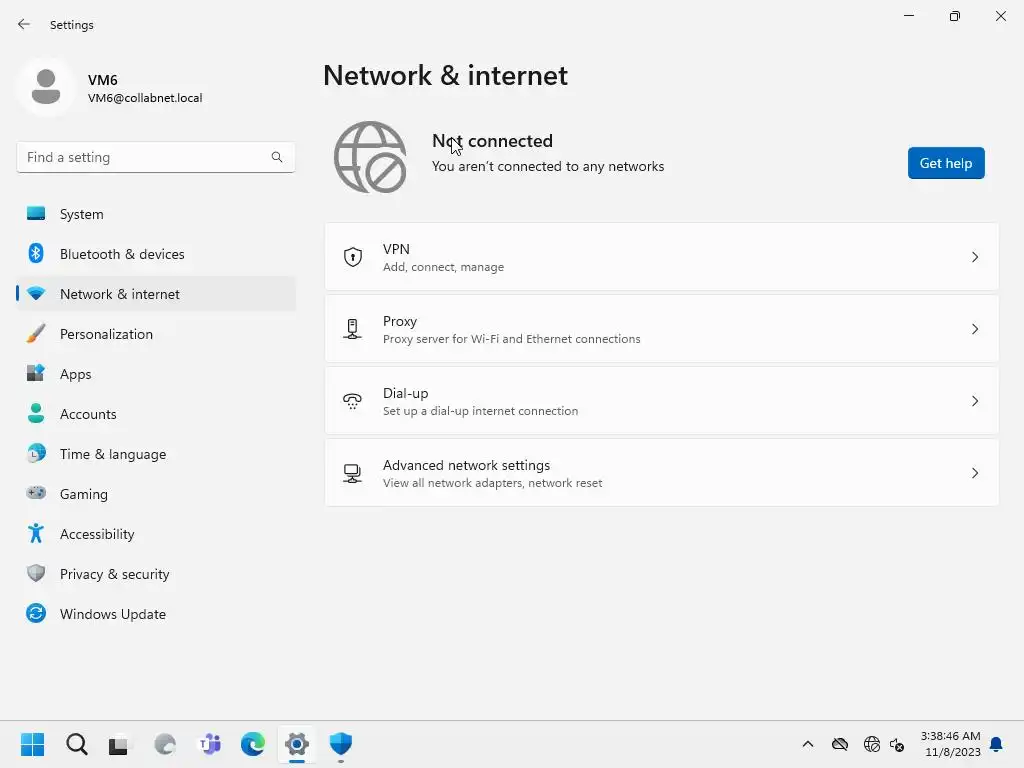Image resolution: width=1024 pixels, height=768 pixels.
Task: Click the System monitor icon in sidebar
Action: pyautogui.click(x=36, y=214)
